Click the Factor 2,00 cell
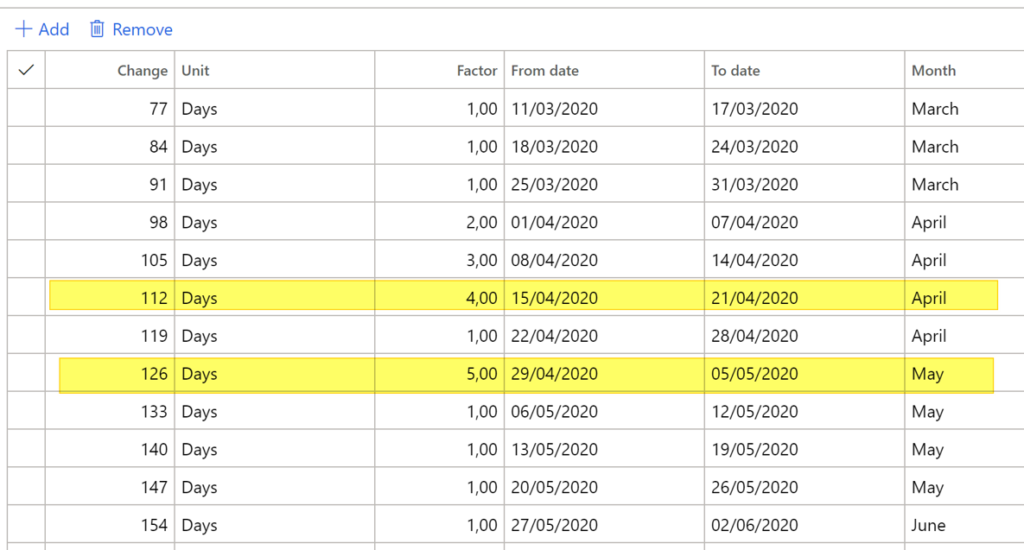The height and width of the screenshot is (550, 1024). pyautogui.click(x=440, y=222)
